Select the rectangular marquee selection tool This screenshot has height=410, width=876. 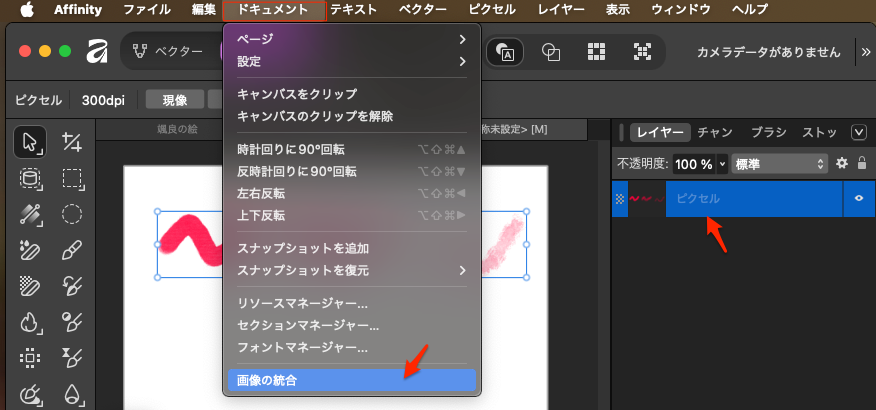click(71, 178)
